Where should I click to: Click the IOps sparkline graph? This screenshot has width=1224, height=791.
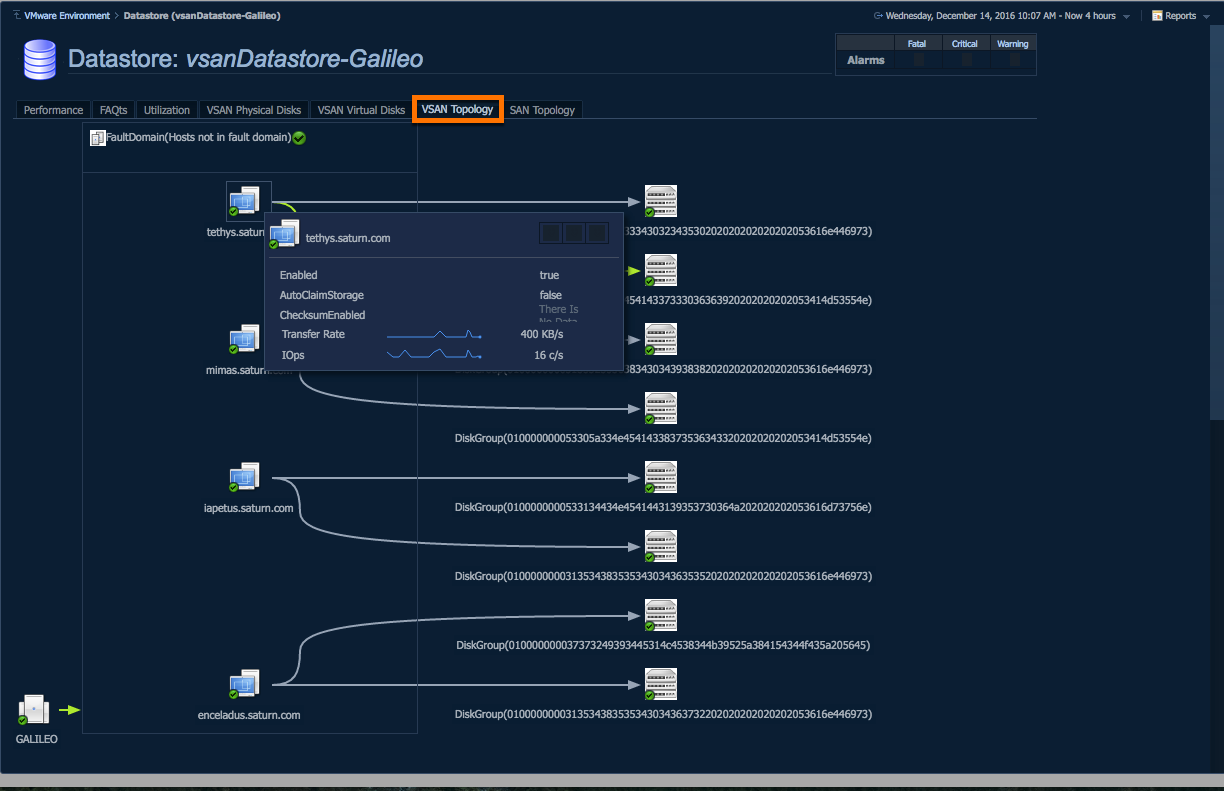(x=434, y=354)
